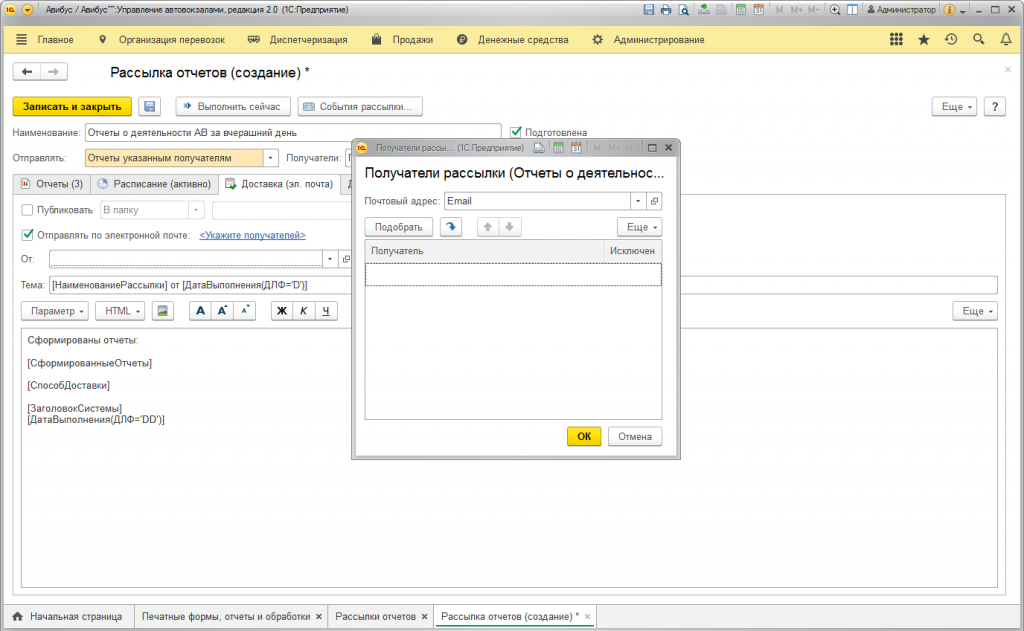Image resolution: width=1024 pixels, height=631 pixels.
Task: Apply bold formatting with Ж button
Action: [x=282, y=311]
